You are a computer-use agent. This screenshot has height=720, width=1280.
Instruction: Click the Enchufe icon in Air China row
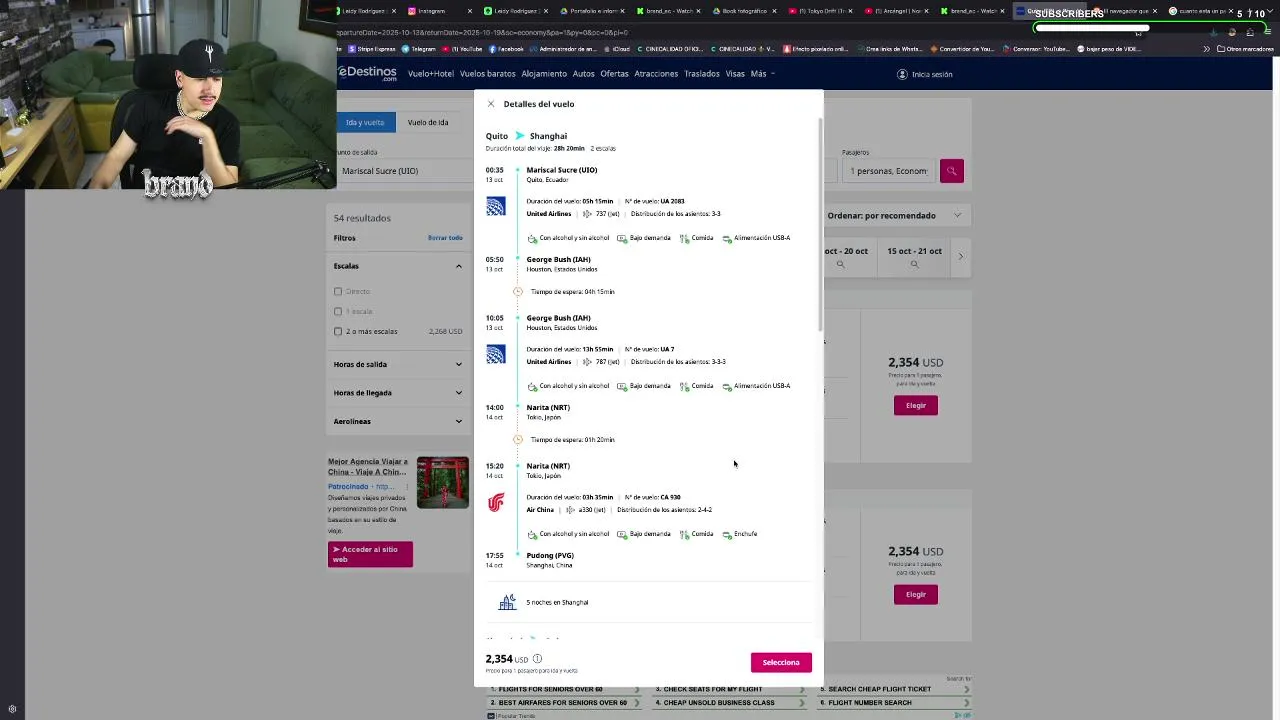[x=727, y=534]
